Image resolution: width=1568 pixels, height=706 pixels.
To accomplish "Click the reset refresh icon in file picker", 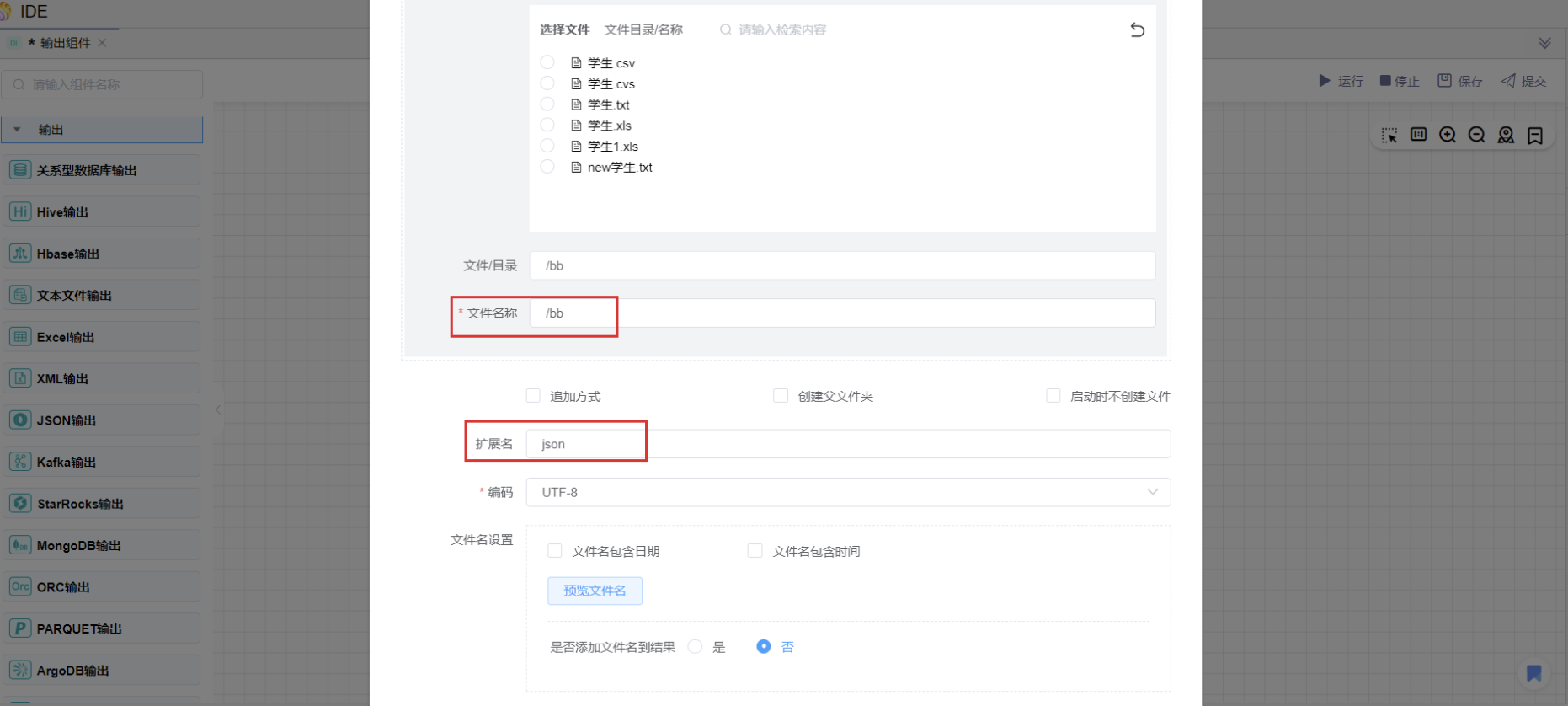I will pos(1137,30).
